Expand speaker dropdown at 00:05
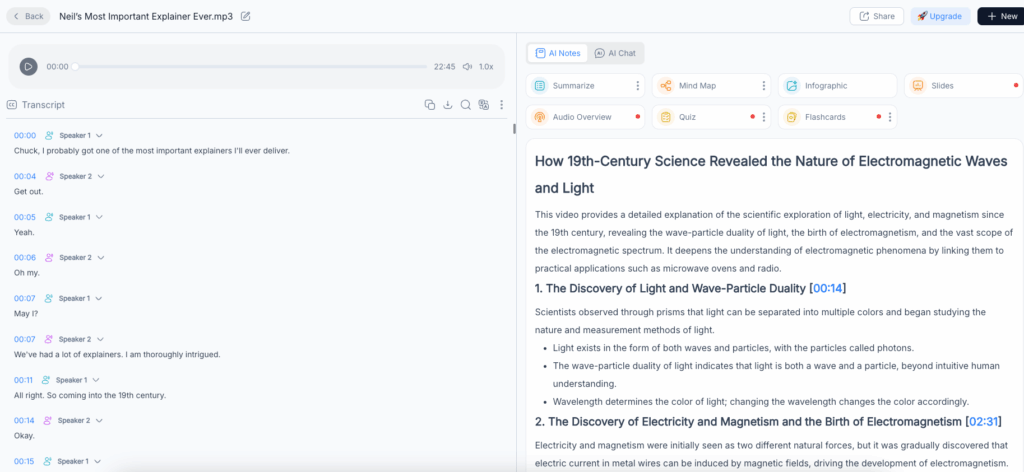The image size is (1024, 472). point(99,217)
